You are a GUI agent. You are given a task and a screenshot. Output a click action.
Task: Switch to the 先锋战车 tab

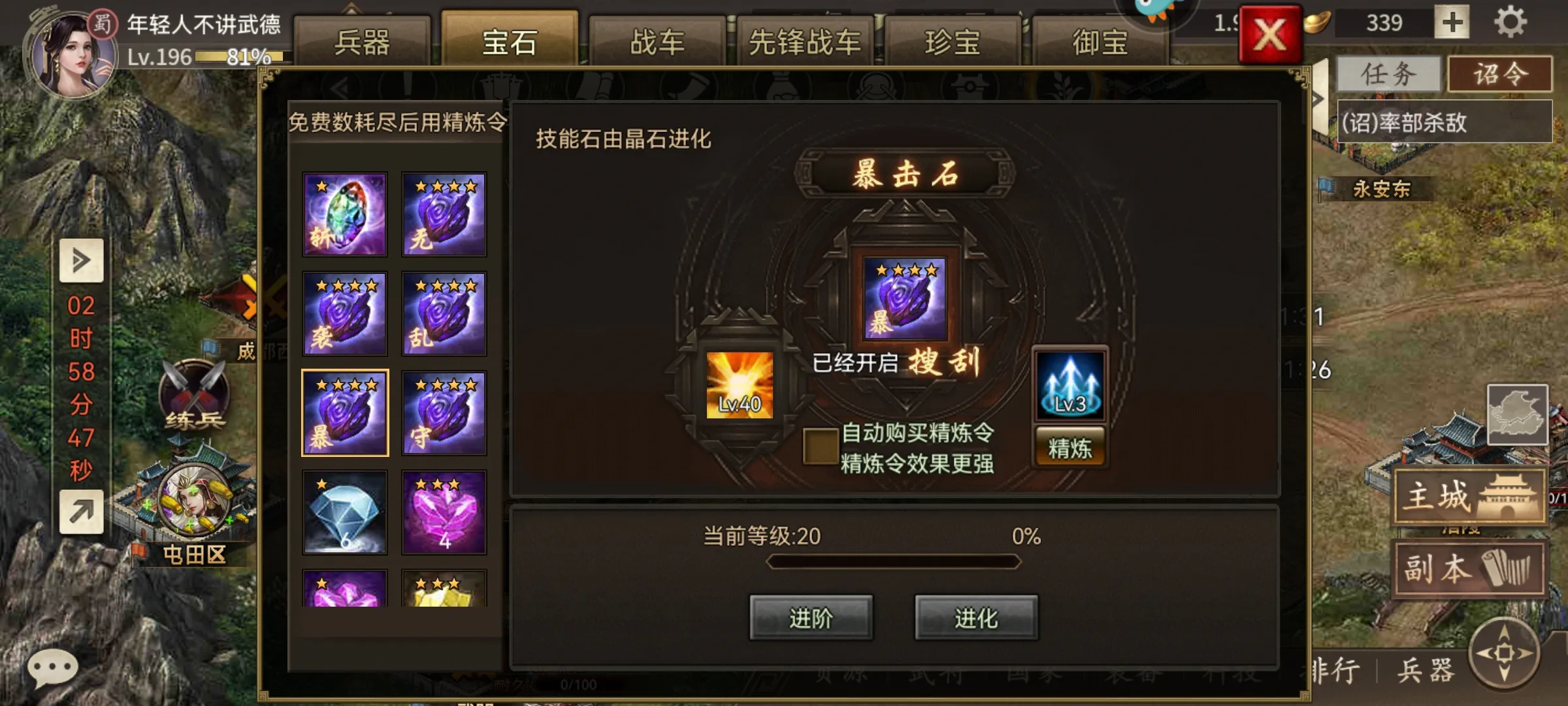point(805,42)
